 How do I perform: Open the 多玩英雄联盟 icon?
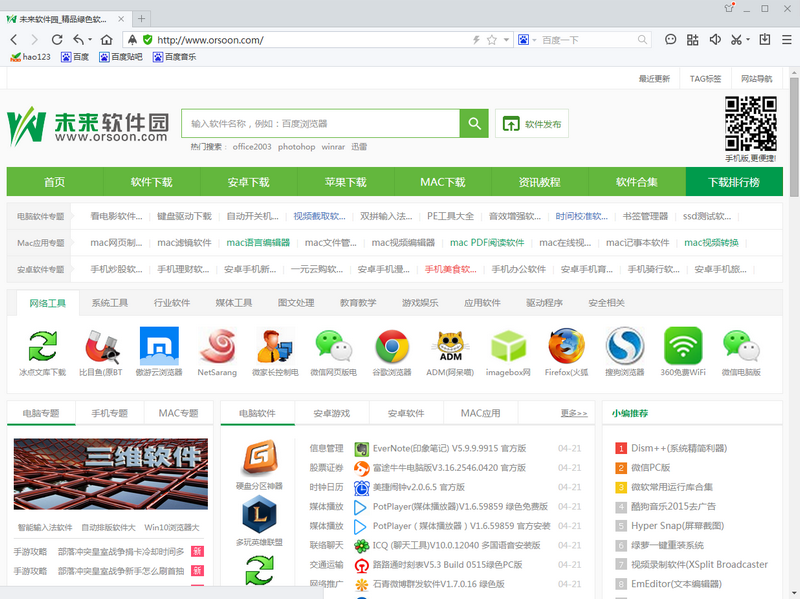pos(259,514)
